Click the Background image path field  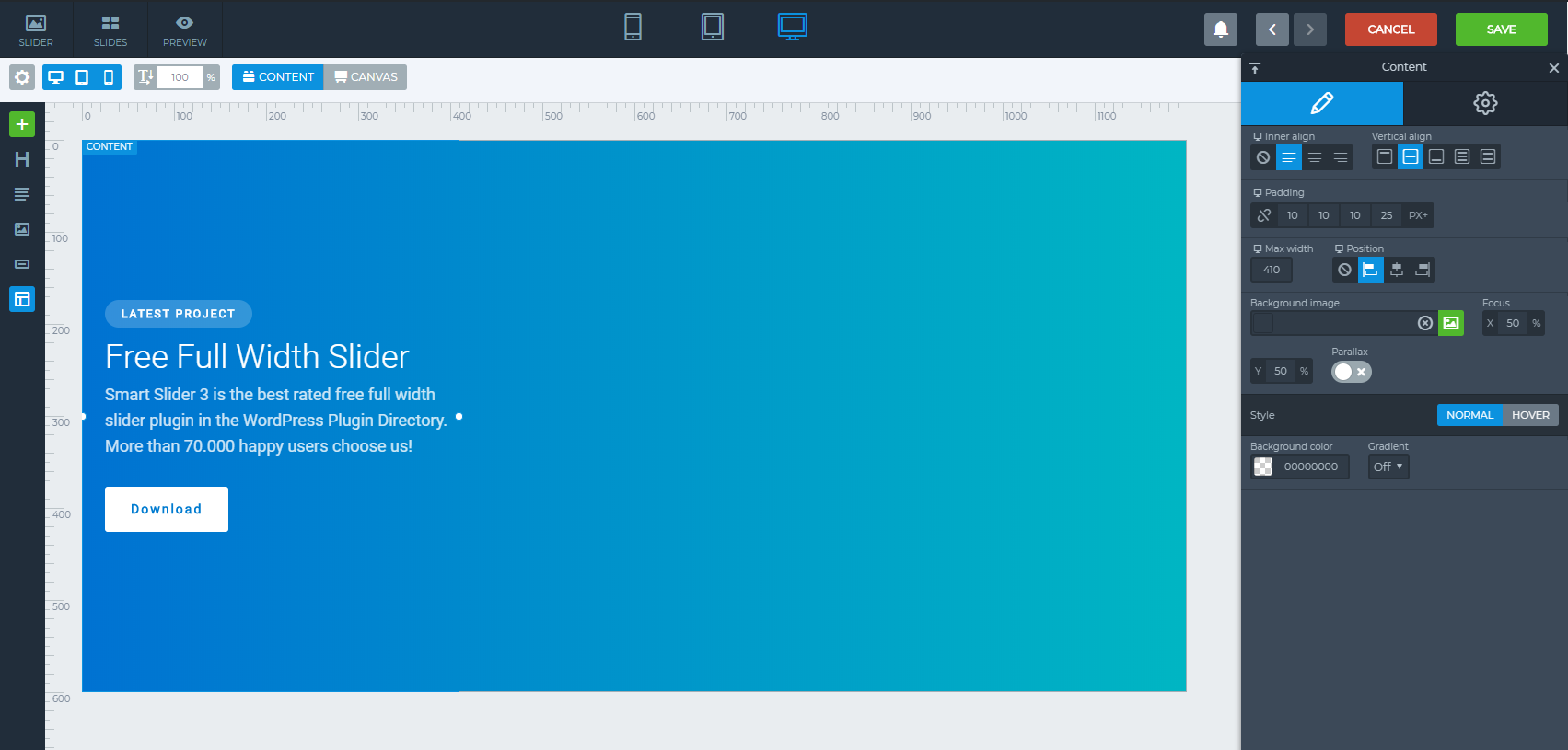pos(1344,323)
